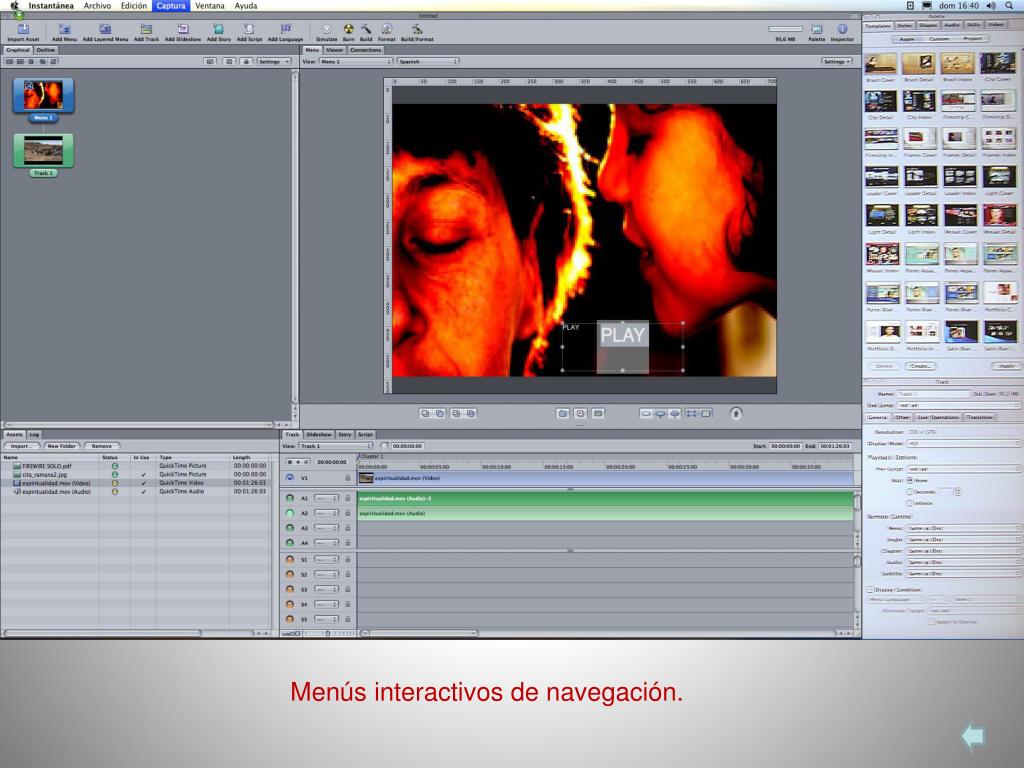Toggle the S1 subtitle stream enable button

[x=290, y=560]
